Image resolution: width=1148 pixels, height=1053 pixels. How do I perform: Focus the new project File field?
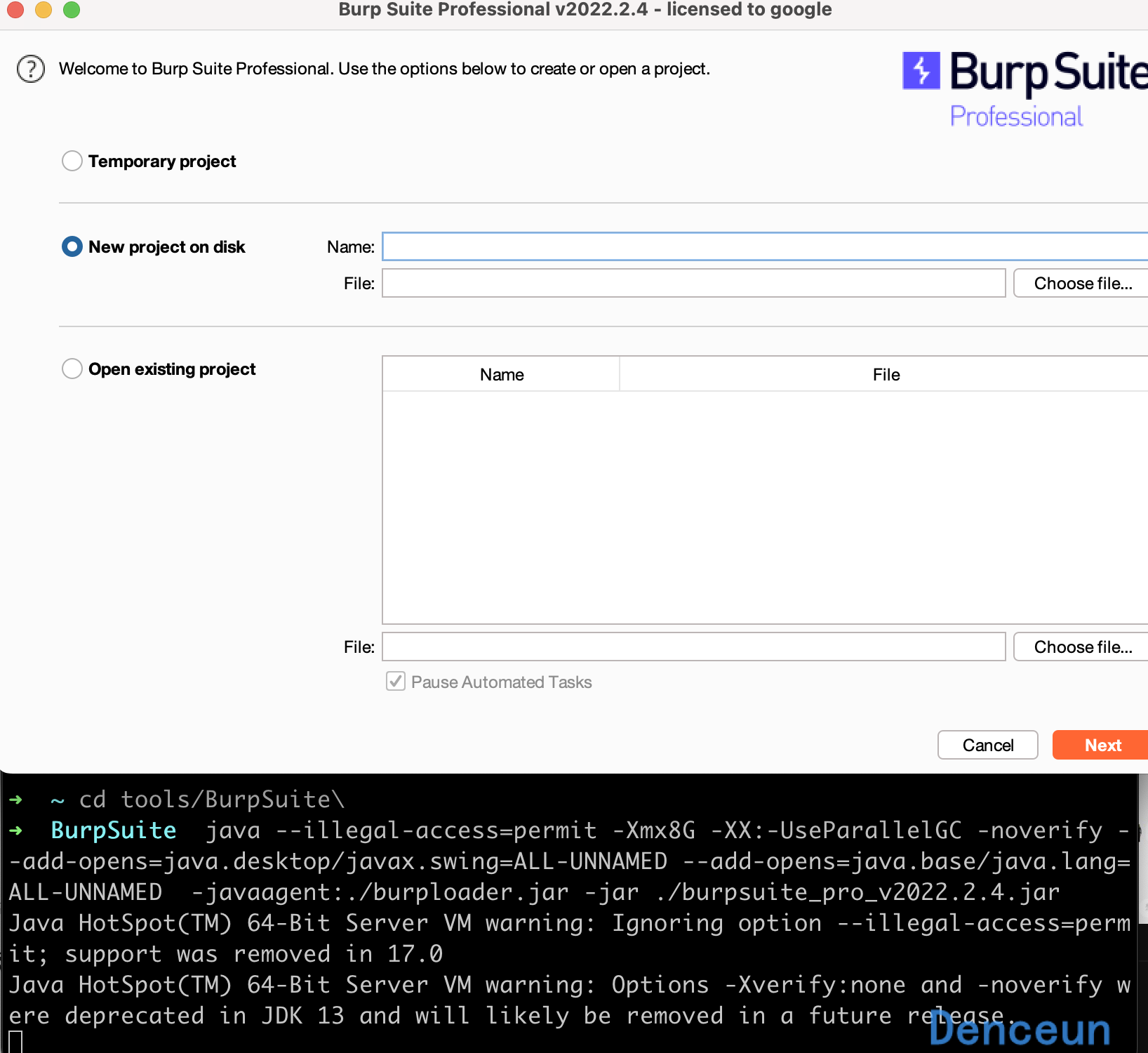(694, 283)
